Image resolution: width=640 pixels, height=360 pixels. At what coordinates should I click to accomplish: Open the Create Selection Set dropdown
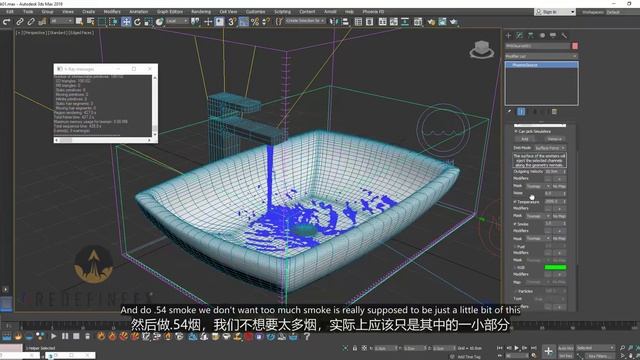(305, 20)
